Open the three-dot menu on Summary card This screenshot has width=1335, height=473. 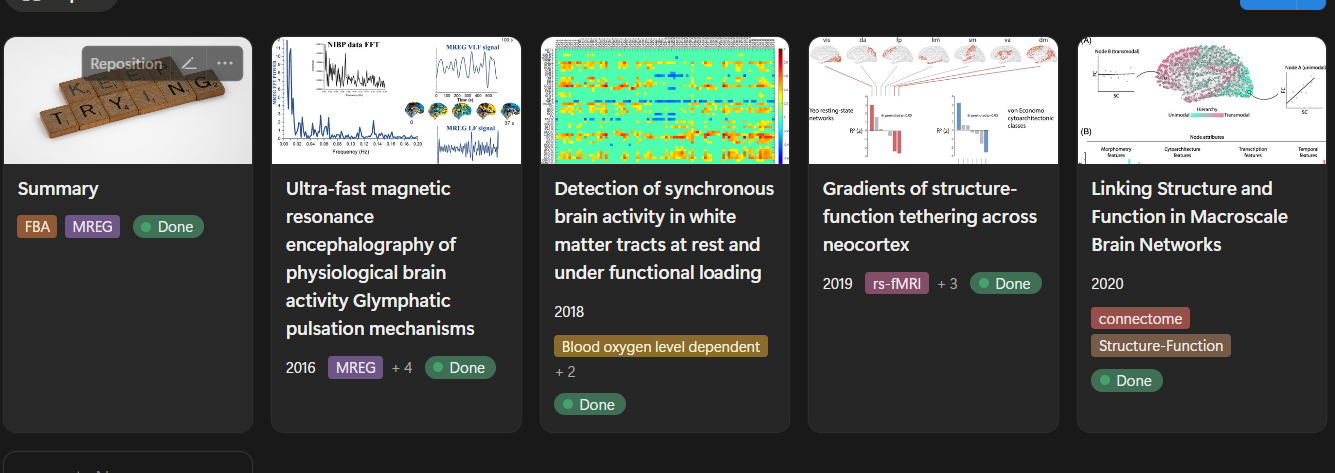pos(224,63)
